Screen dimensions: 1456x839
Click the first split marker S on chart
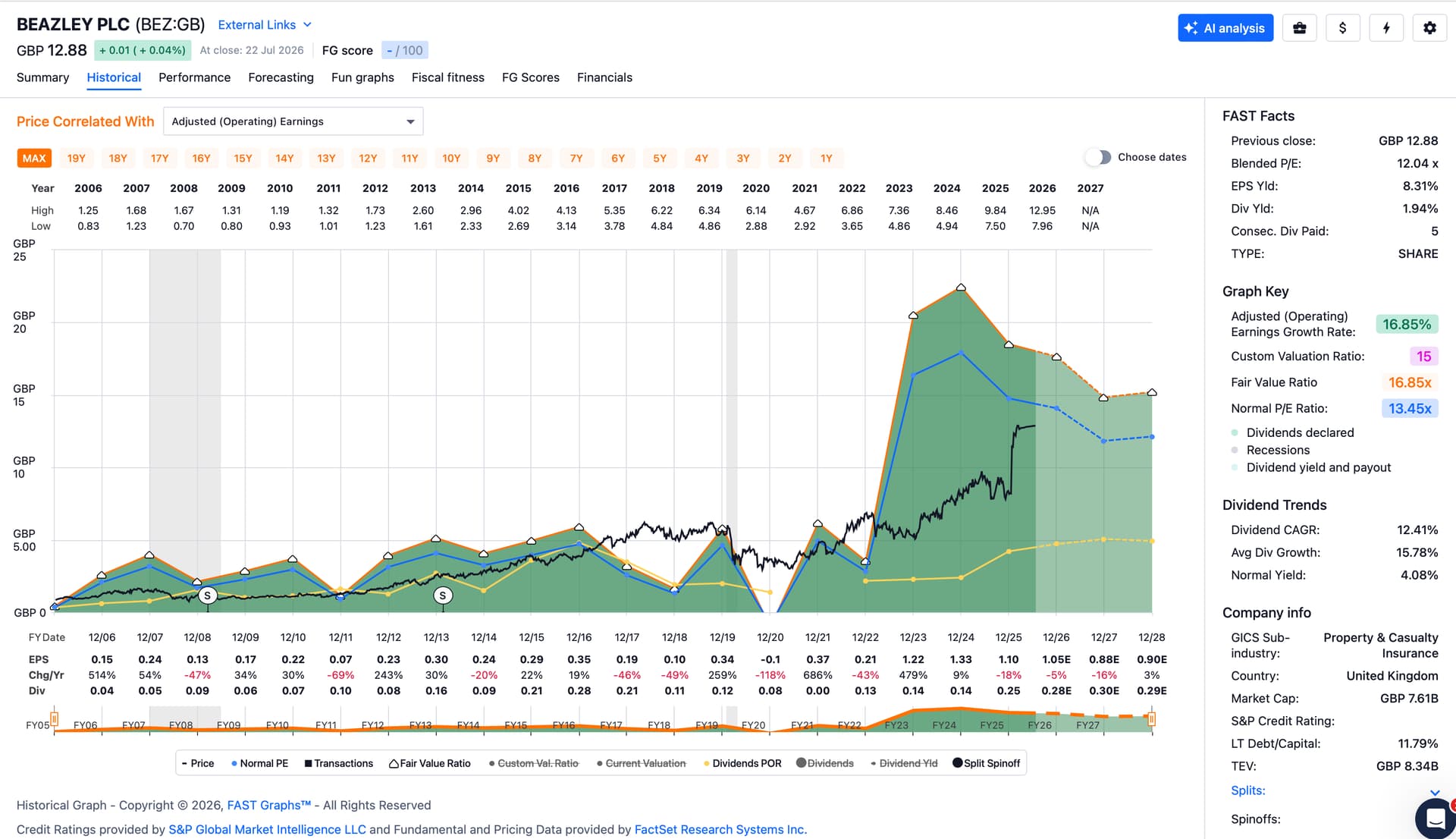pos(208,596)
